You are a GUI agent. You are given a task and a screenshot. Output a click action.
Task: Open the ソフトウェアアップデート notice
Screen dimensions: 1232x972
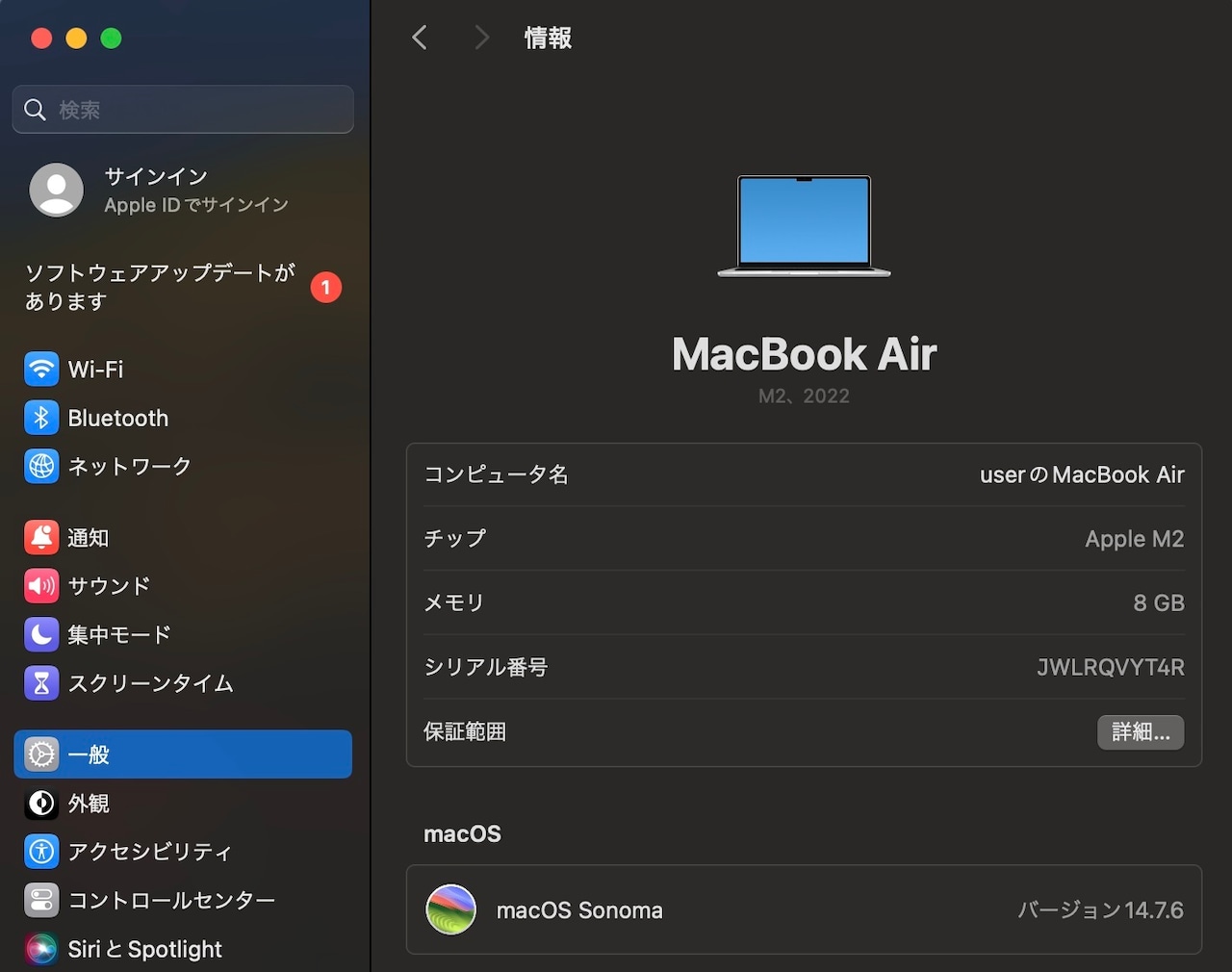[x=183, y=287]
